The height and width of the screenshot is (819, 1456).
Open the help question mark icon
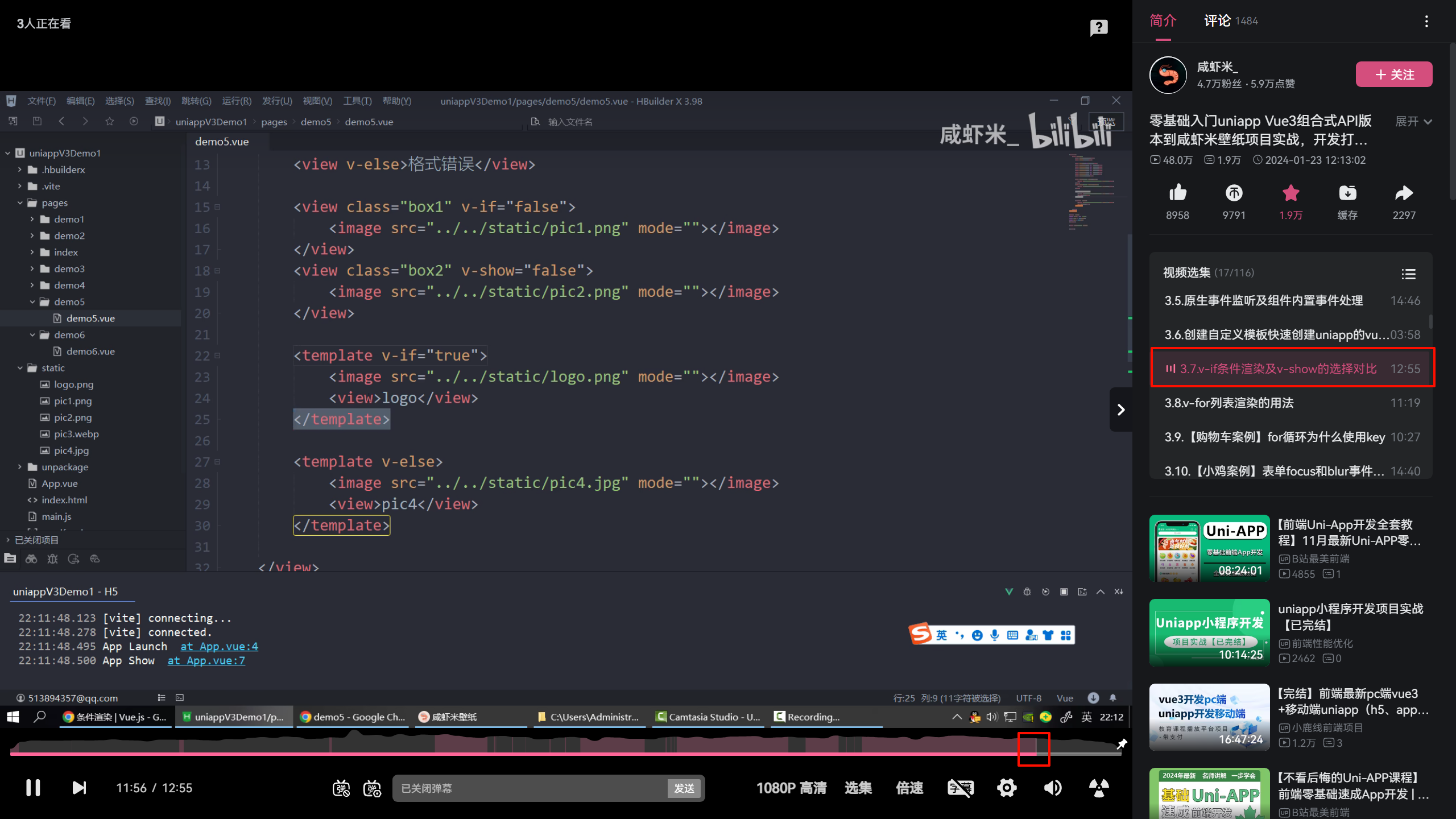(x=1099, y=27)
